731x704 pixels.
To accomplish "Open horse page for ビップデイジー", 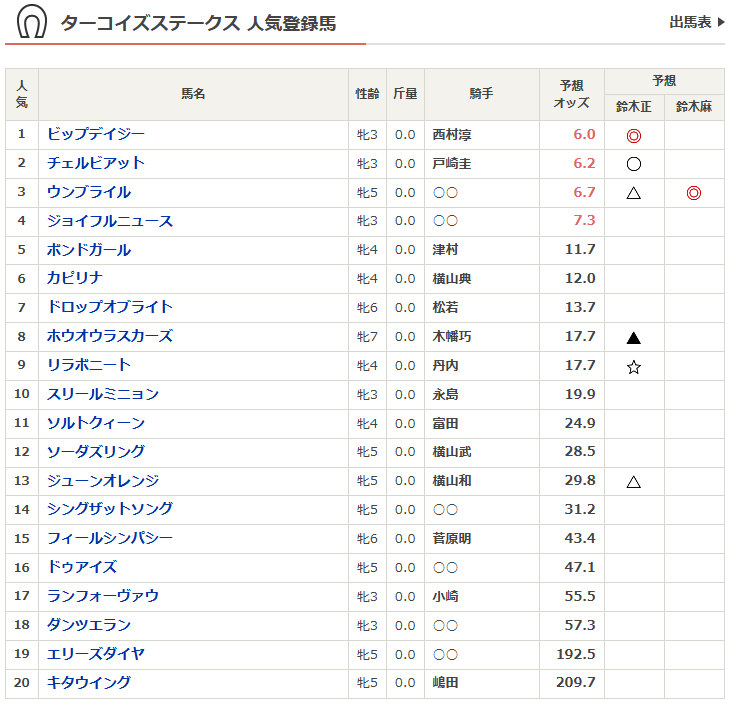I will (x=96, y=134).
